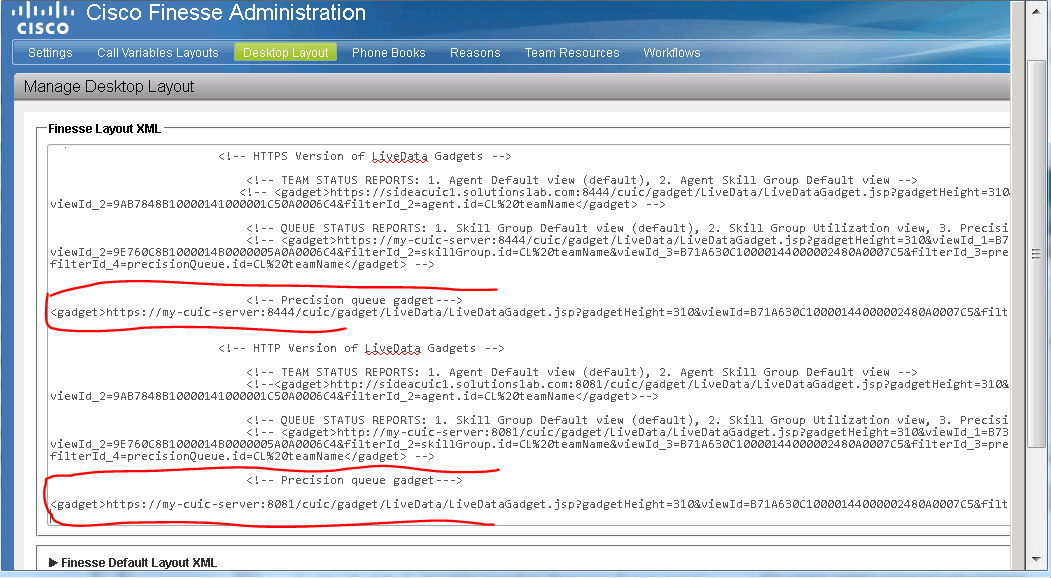Viewport: 1051px width, 578px height.
Task: Expand the Finesse Default Layout XML section
Action: pos(133,563)
